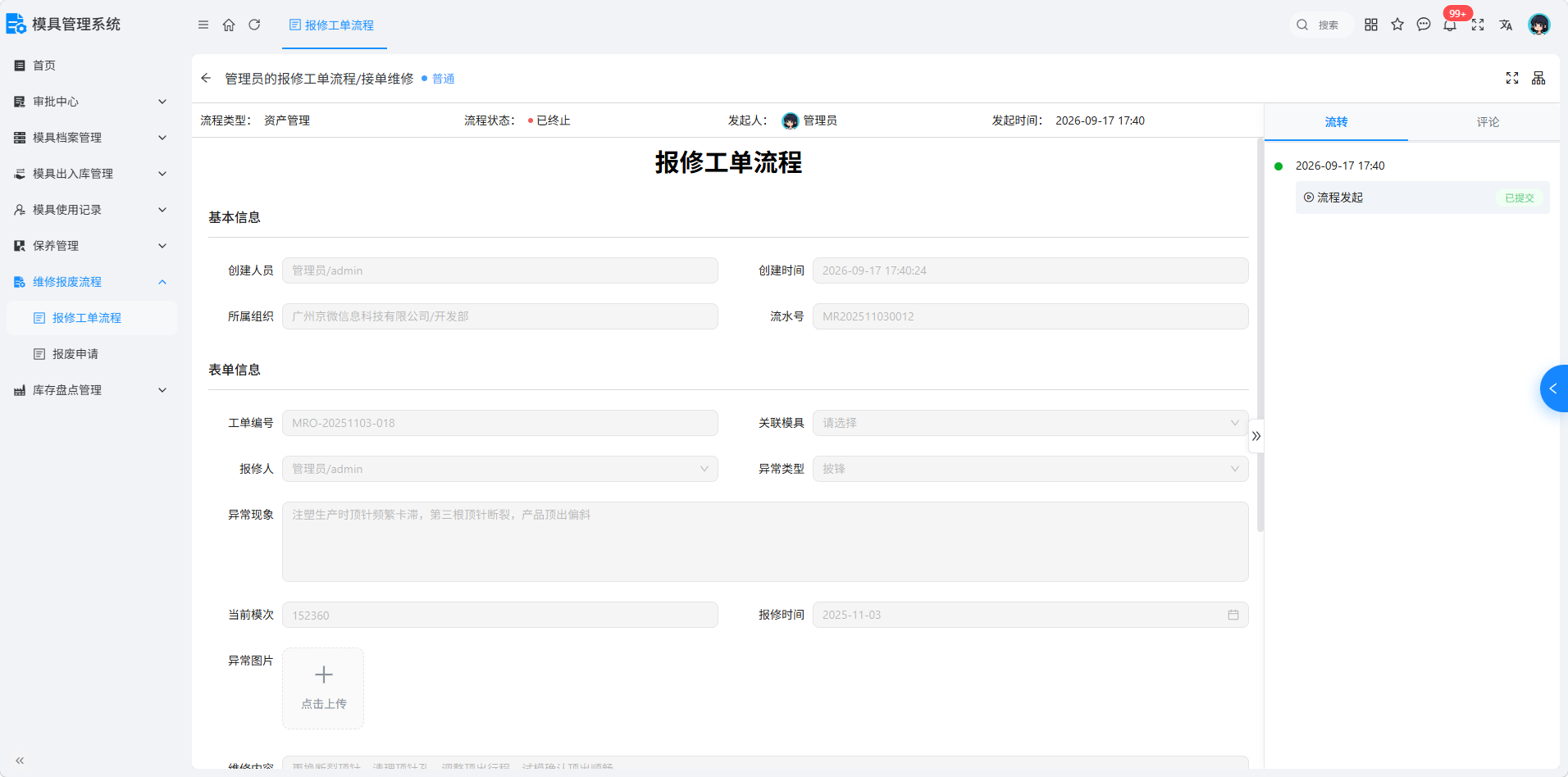Open the 报废申请 sidebar item
Screen dimensions: 1568x777
pyautogui.click(x=92, y=354)
